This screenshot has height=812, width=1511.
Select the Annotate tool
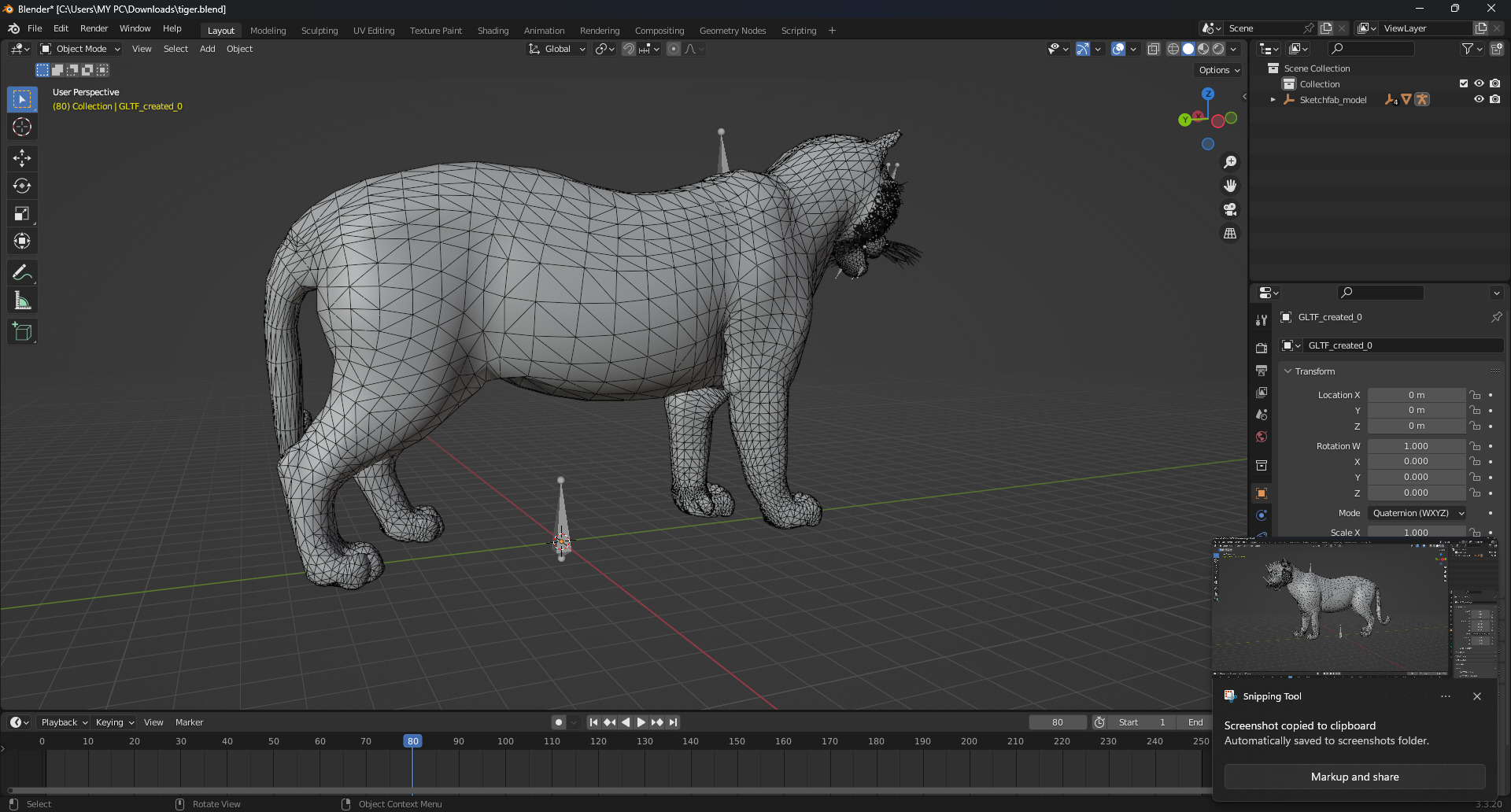click(22, 273)
